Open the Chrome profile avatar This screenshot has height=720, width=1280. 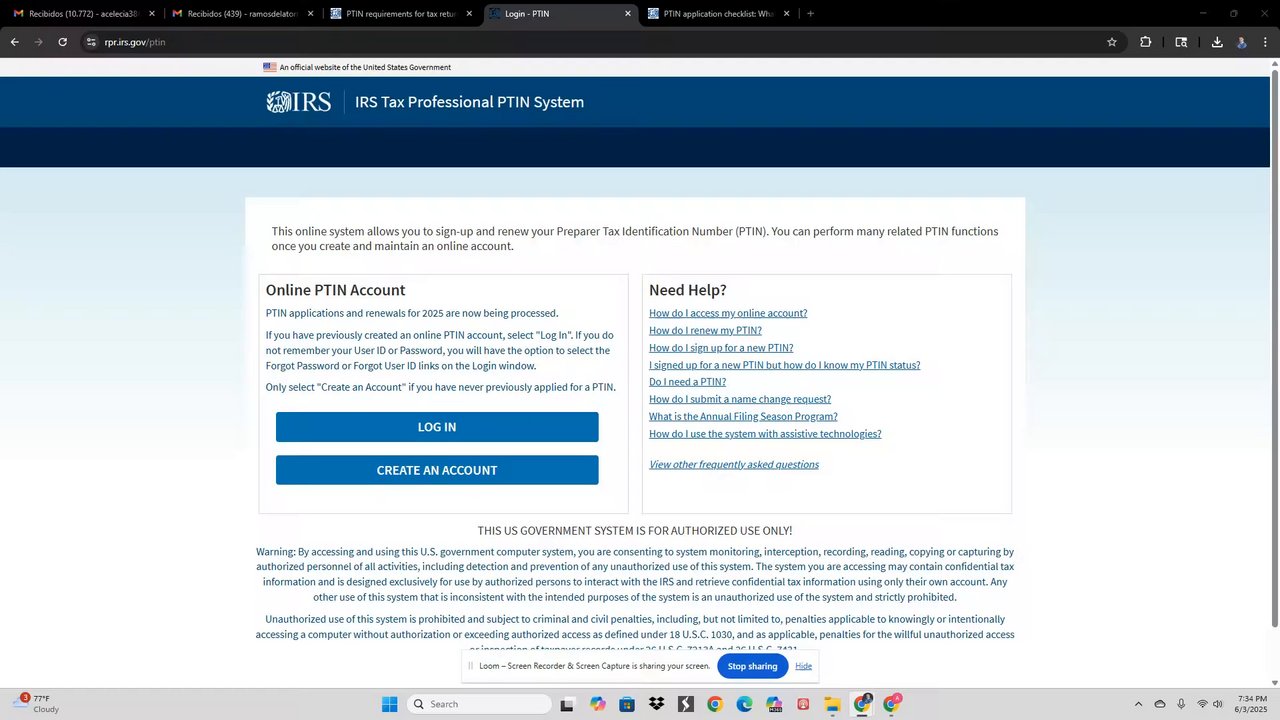click(x=1241, y=42)
